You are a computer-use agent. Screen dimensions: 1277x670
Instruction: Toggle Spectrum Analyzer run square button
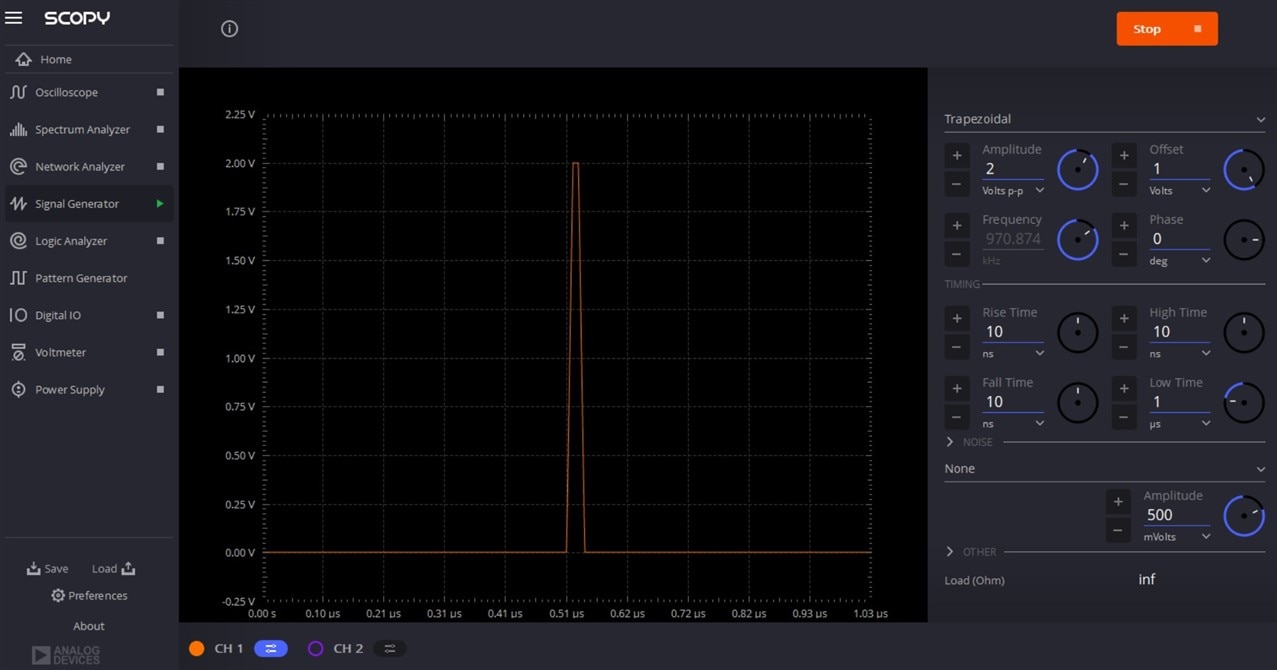[160, 129]
